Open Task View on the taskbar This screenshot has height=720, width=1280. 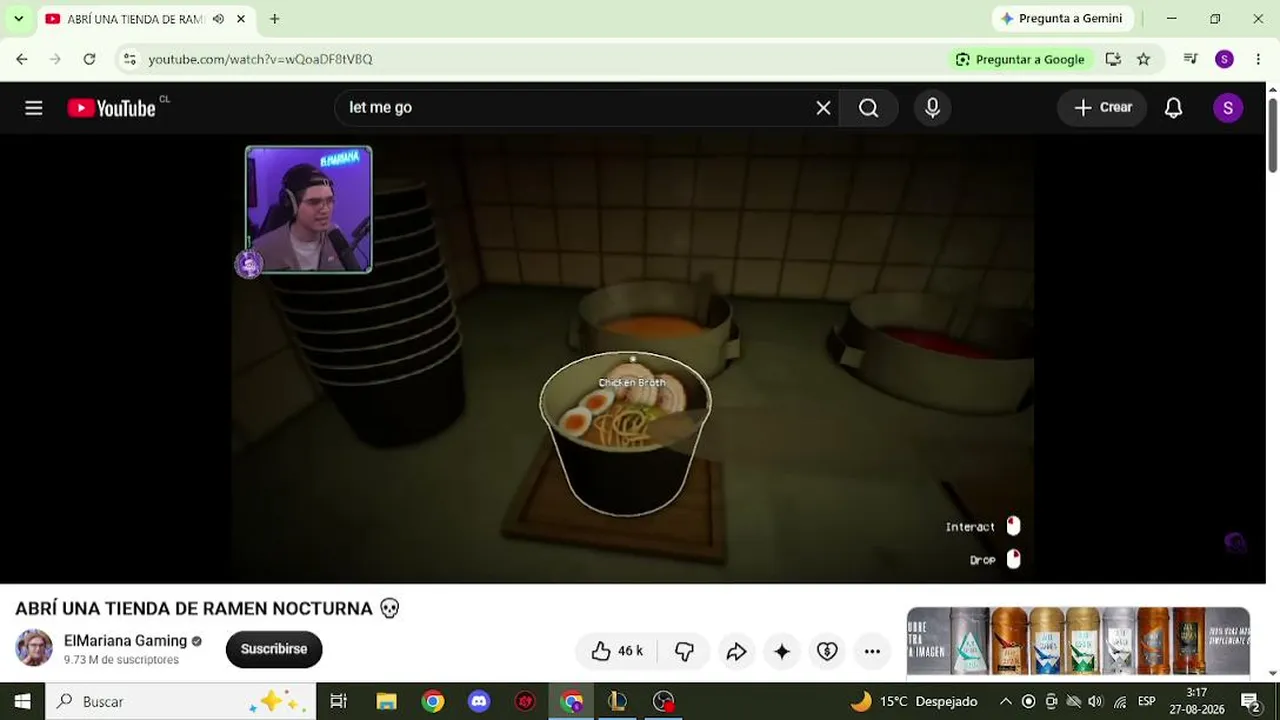pos(338,701)
